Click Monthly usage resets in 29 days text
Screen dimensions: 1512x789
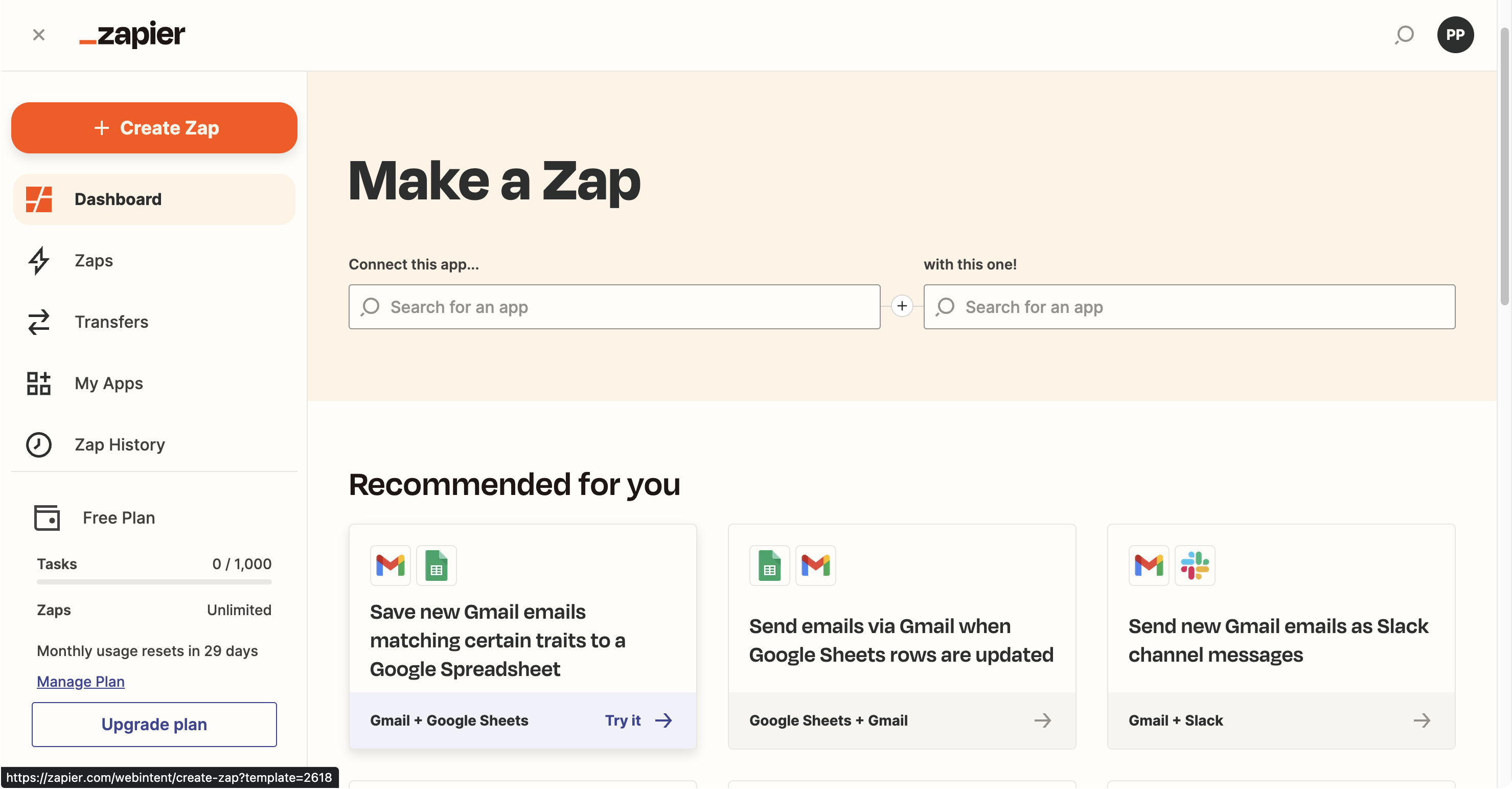point(147,651)
